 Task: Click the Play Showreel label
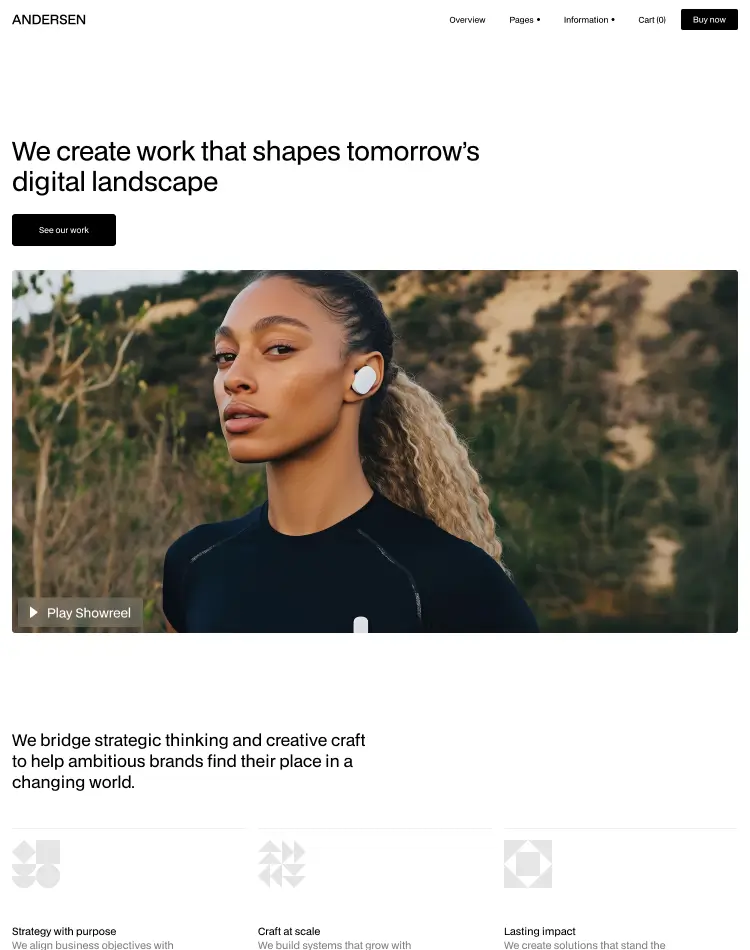click(x=89, y=613)
